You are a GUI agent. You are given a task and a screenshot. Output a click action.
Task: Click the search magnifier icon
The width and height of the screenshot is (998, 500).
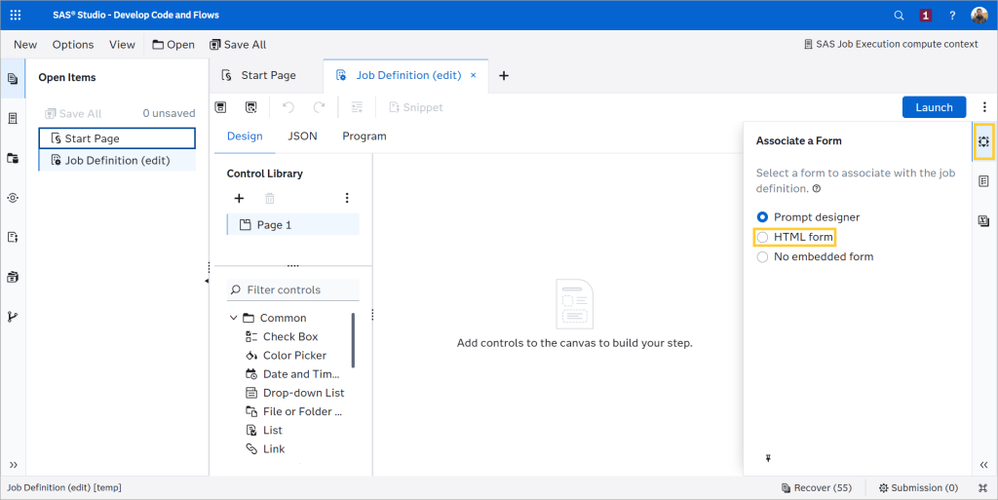(899, 15)
